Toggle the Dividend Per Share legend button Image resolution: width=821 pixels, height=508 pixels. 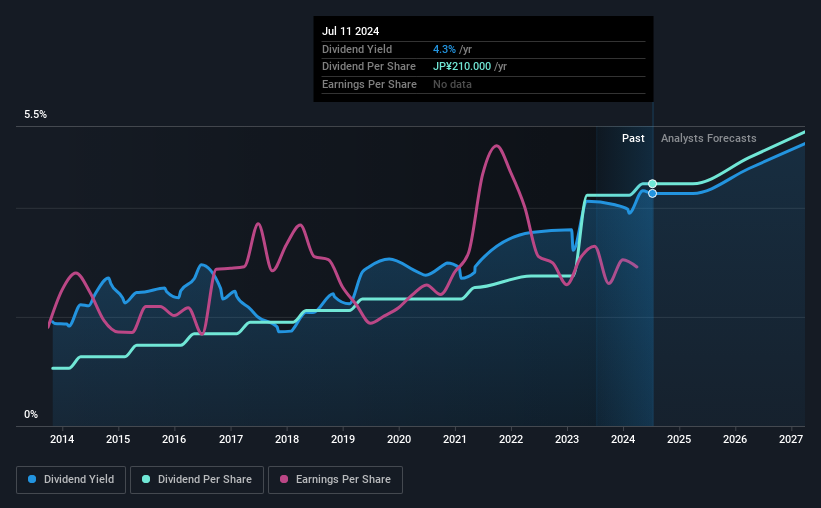197,479
